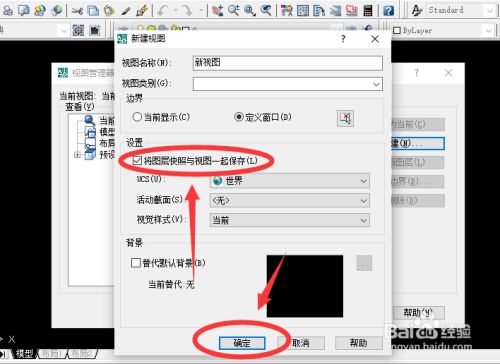Expand the 预设 node in view tree
500x364 pixels.
pos(77,155)
